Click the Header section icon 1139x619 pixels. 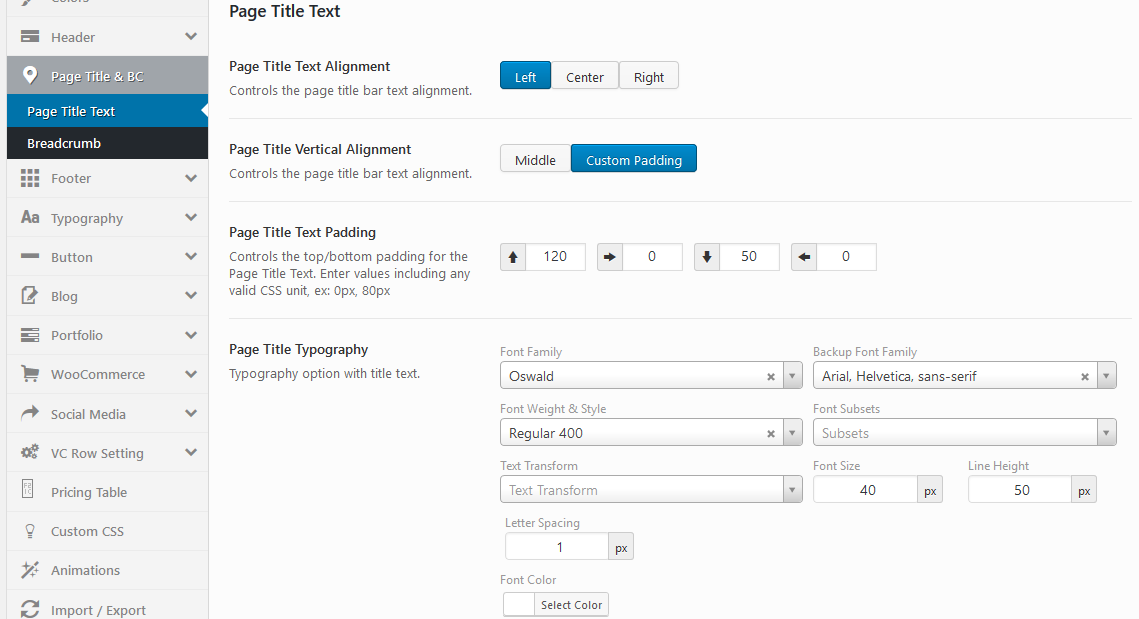30,36
